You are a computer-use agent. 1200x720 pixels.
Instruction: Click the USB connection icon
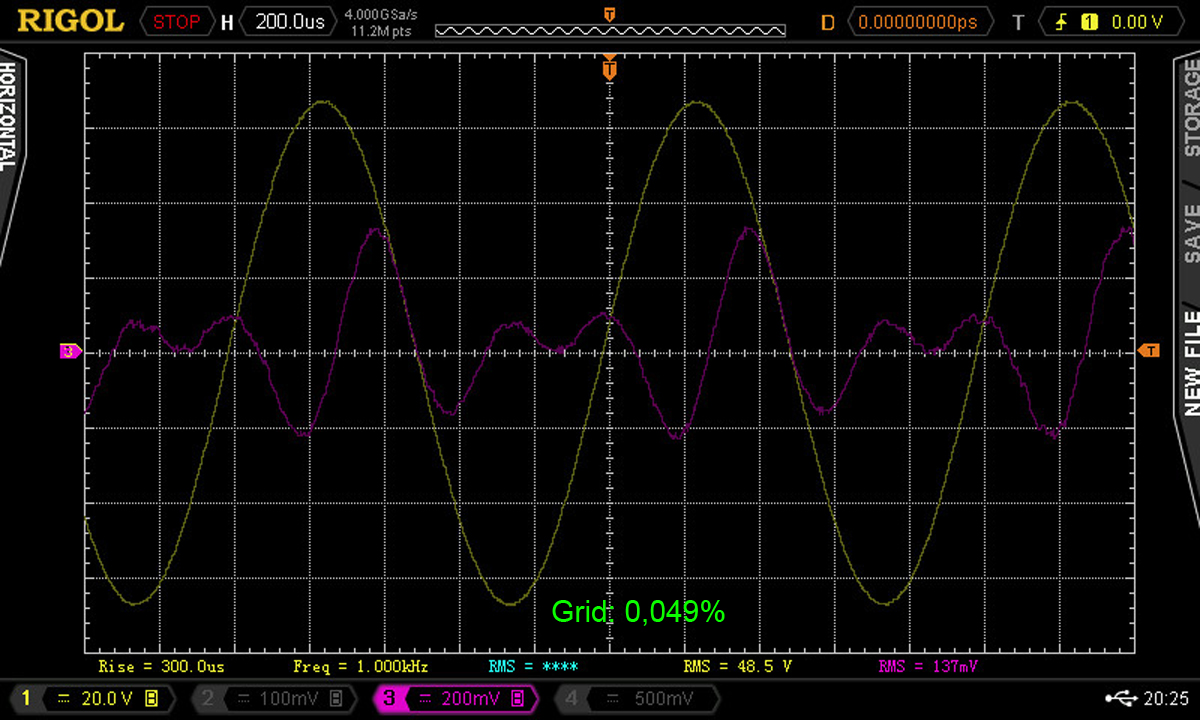point(1120,698)
